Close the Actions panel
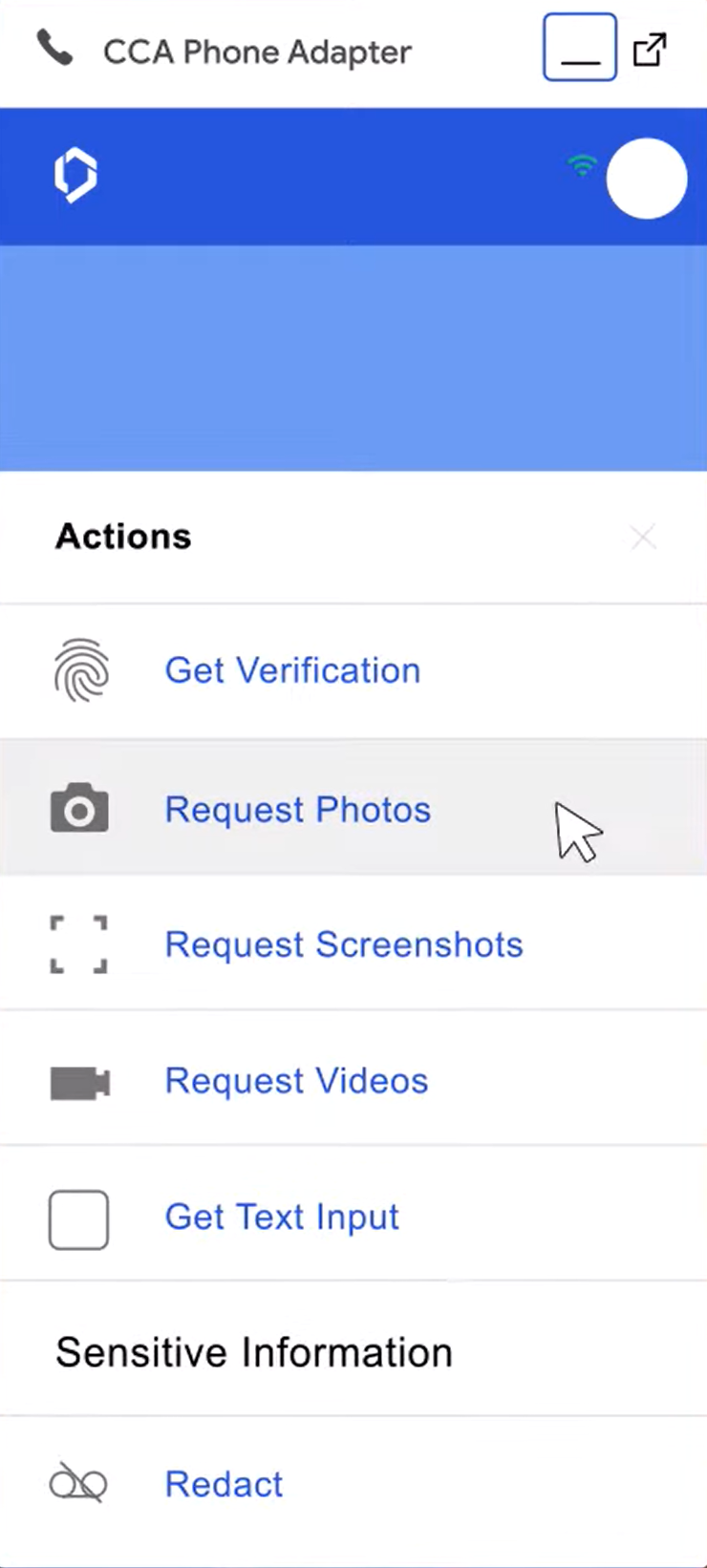The height and width of the screenshot is (1568, 707). click(643, 537)
